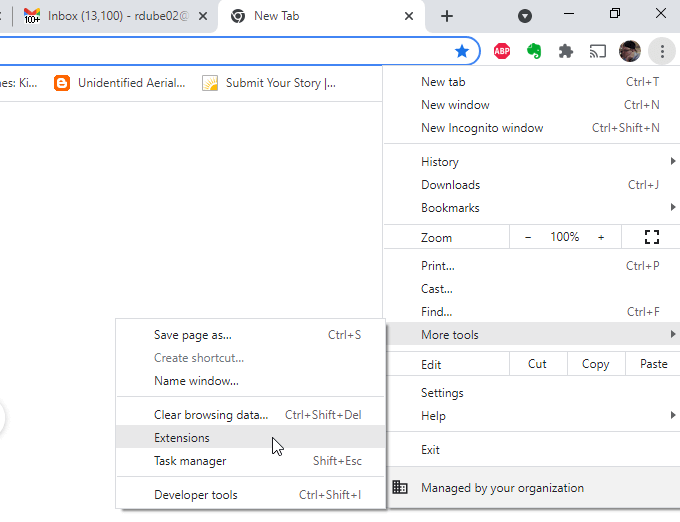The width and height of the screenshot is (680, 522).
Task: Open the Extensions puzzle piece icon
Action: click(x=566, y=51)
